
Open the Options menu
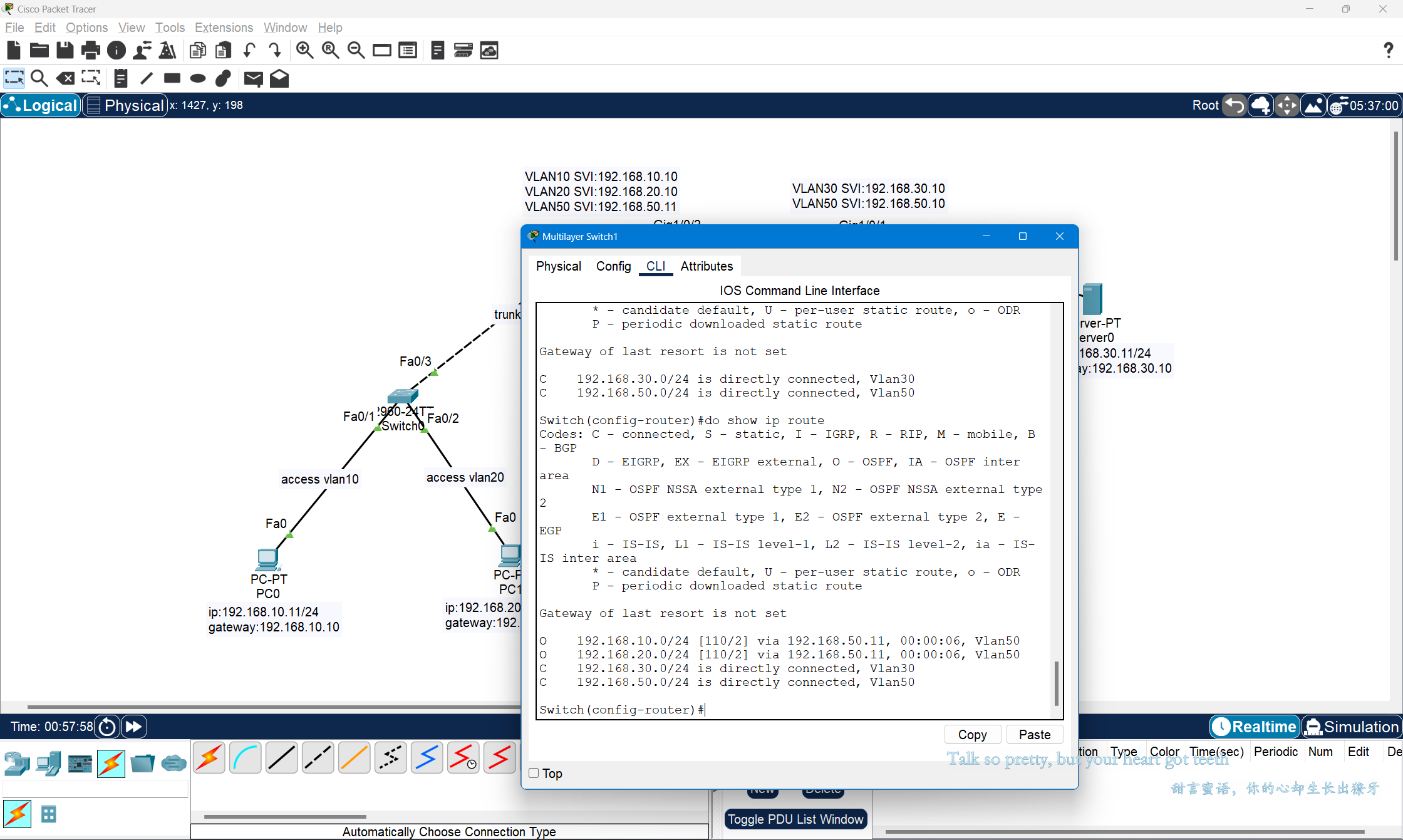point(86,28)
